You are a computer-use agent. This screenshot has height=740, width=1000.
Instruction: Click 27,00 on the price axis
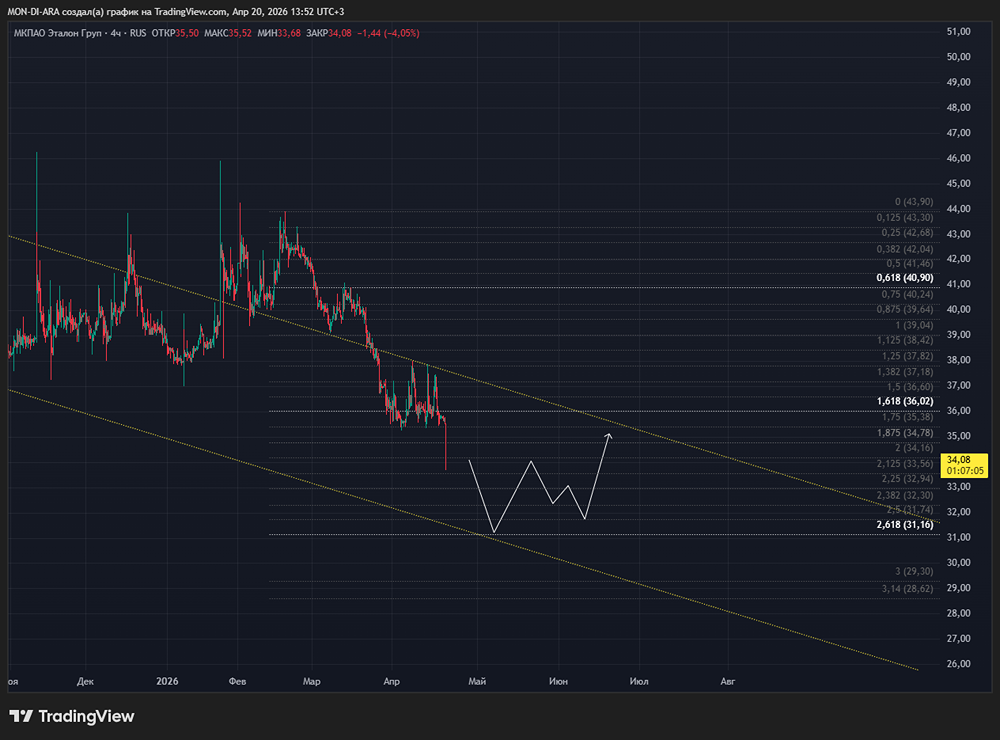click(x=959, y=638)
